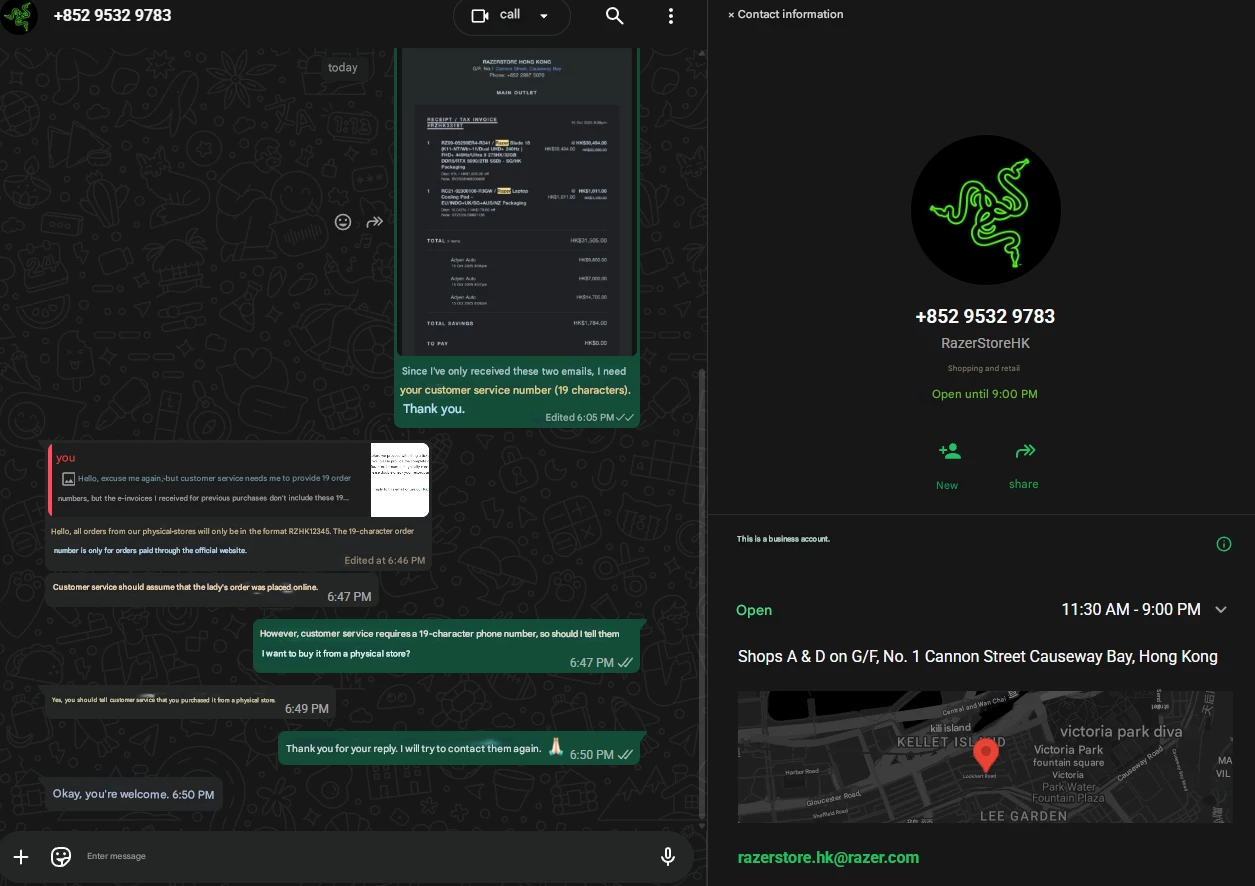Screen dimensions: 1255x886
Task: Click the 'Shopping and retail' category text
Action: (984, 369)
